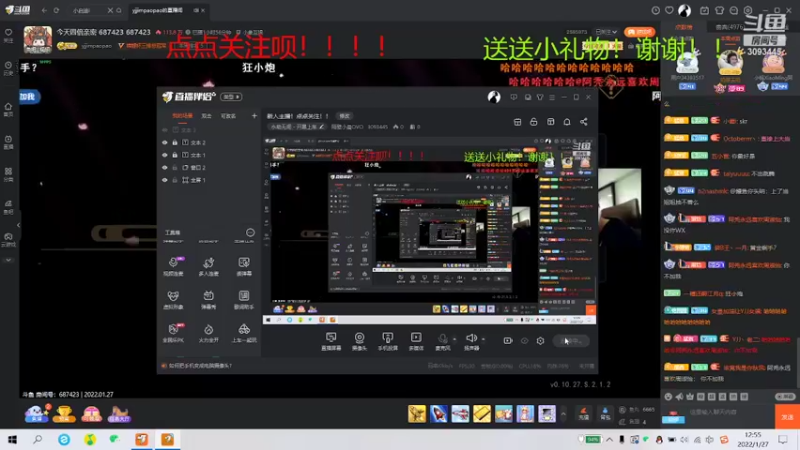Open Windows taskbar search
800x450 pixels.
click(38, 439)
